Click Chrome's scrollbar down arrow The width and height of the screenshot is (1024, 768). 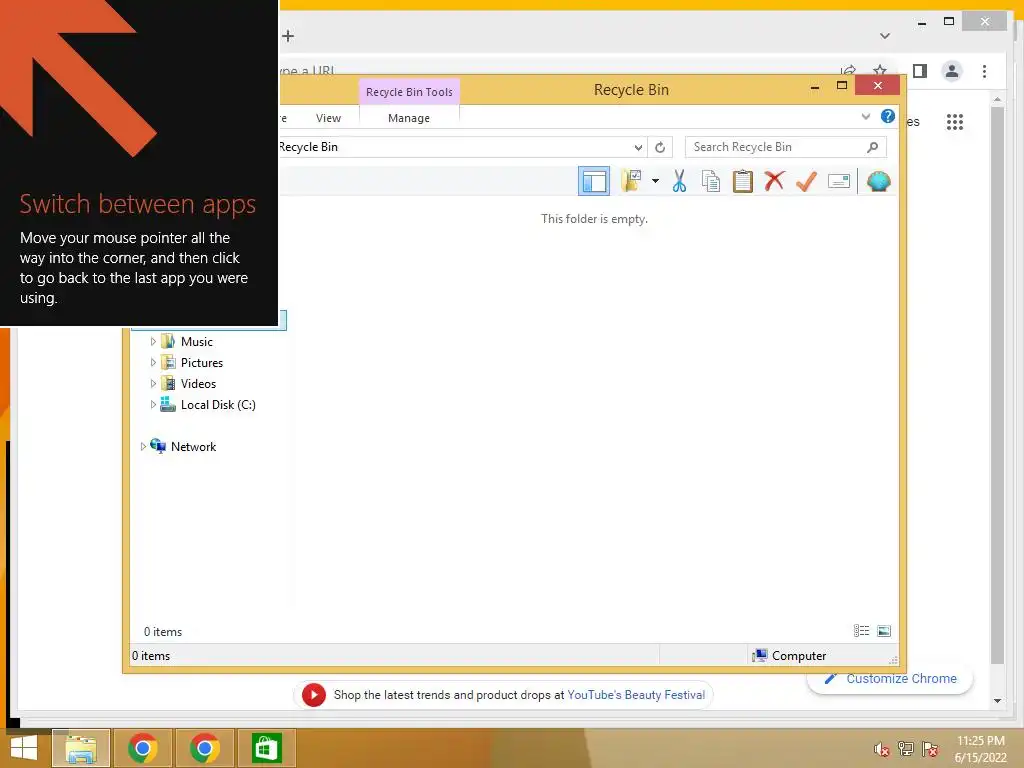997,701
